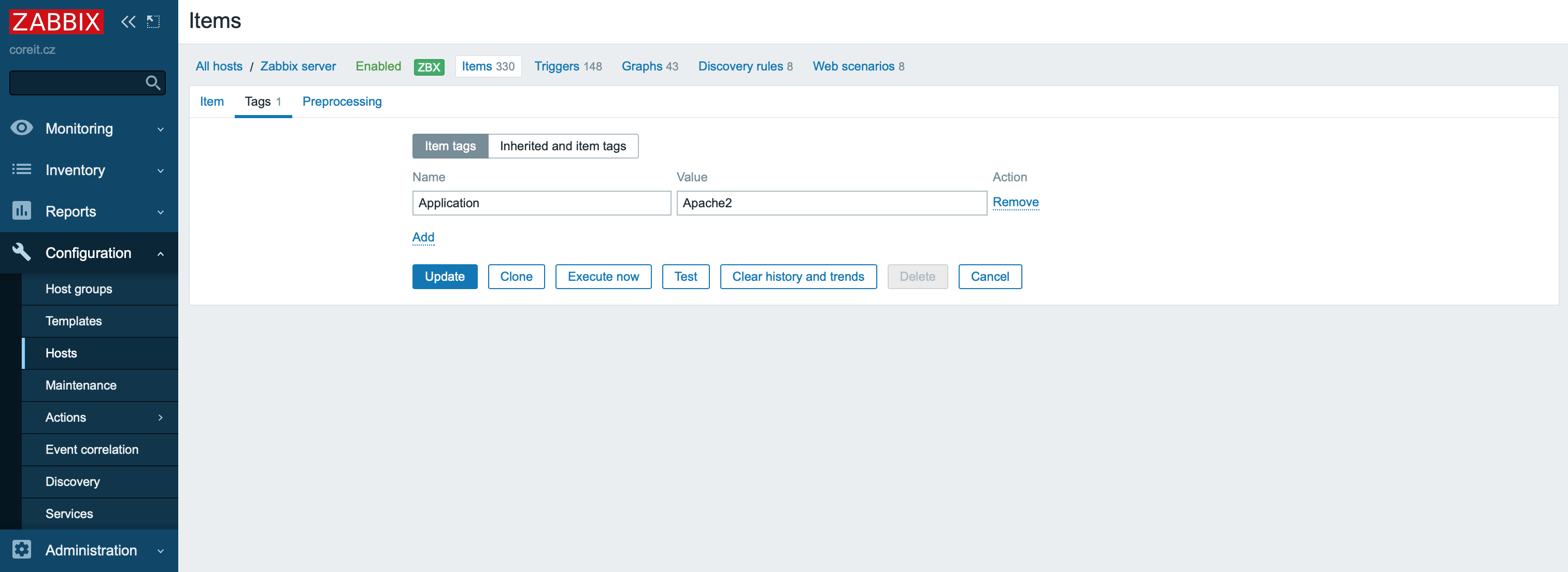
Task: Focus the tag Value field Apache2
Action: [832, 203]
